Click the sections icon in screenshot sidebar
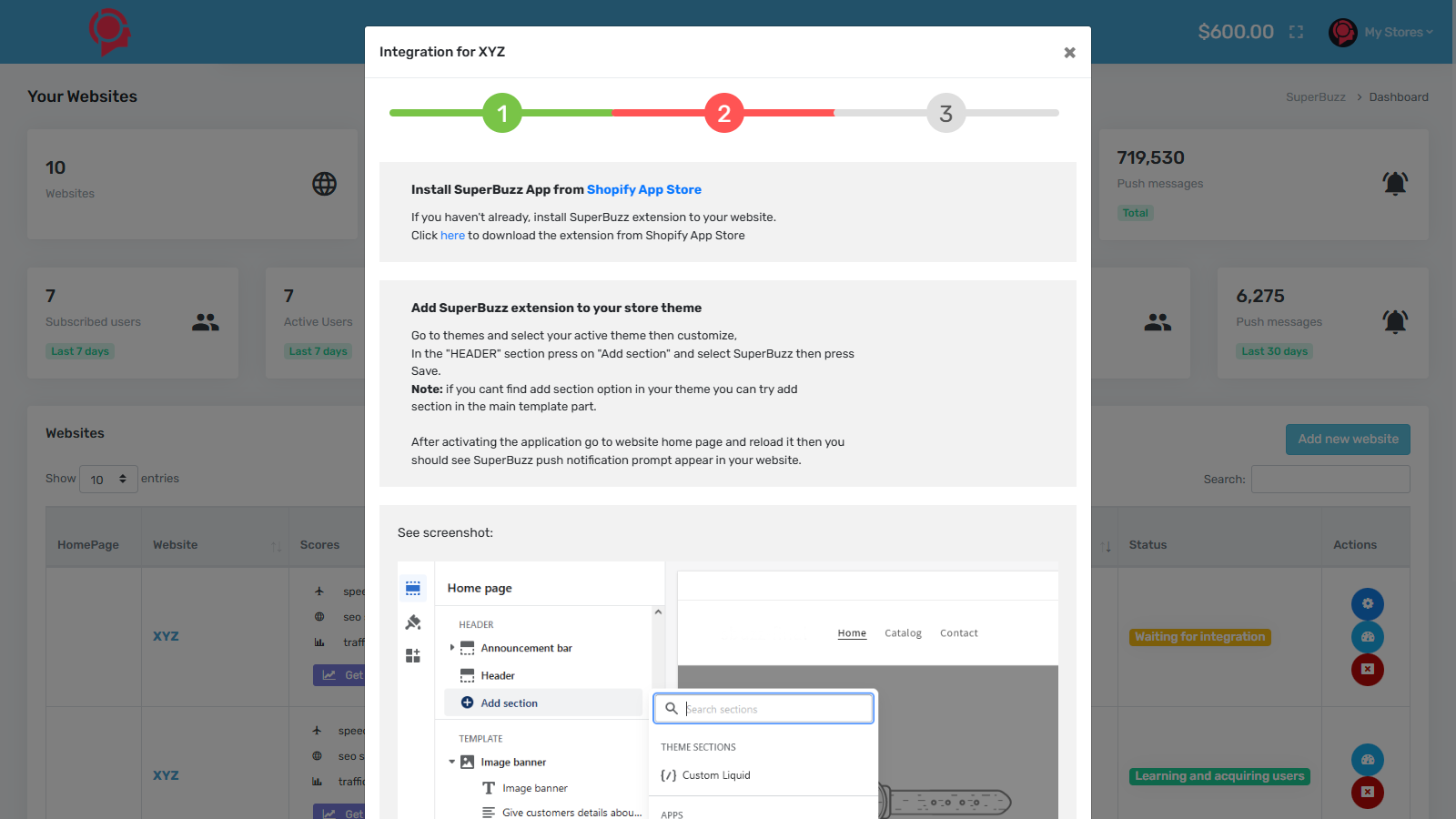 [x=413, y=588]
